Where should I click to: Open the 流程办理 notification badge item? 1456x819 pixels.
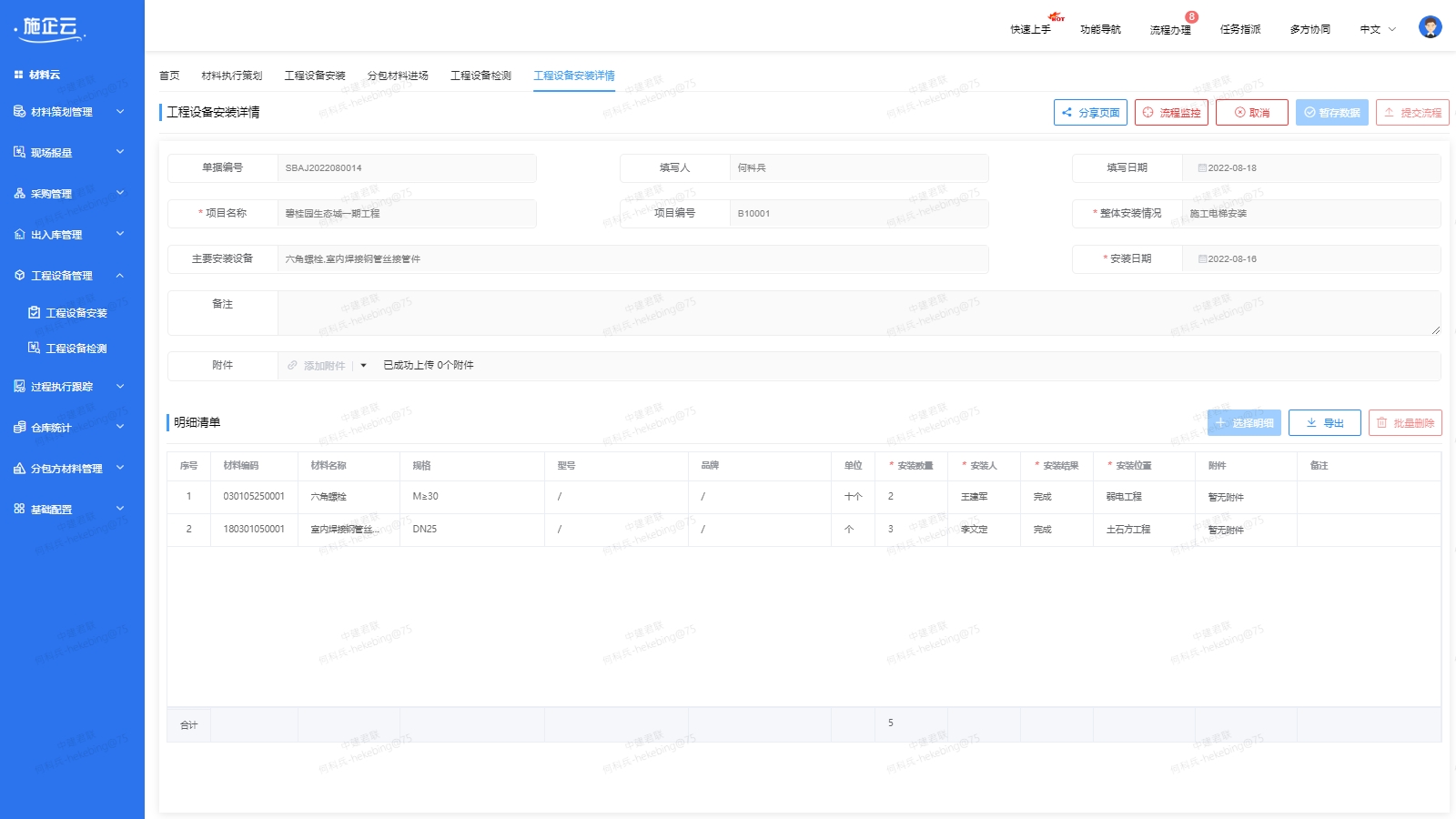(x=1170, y=29)
